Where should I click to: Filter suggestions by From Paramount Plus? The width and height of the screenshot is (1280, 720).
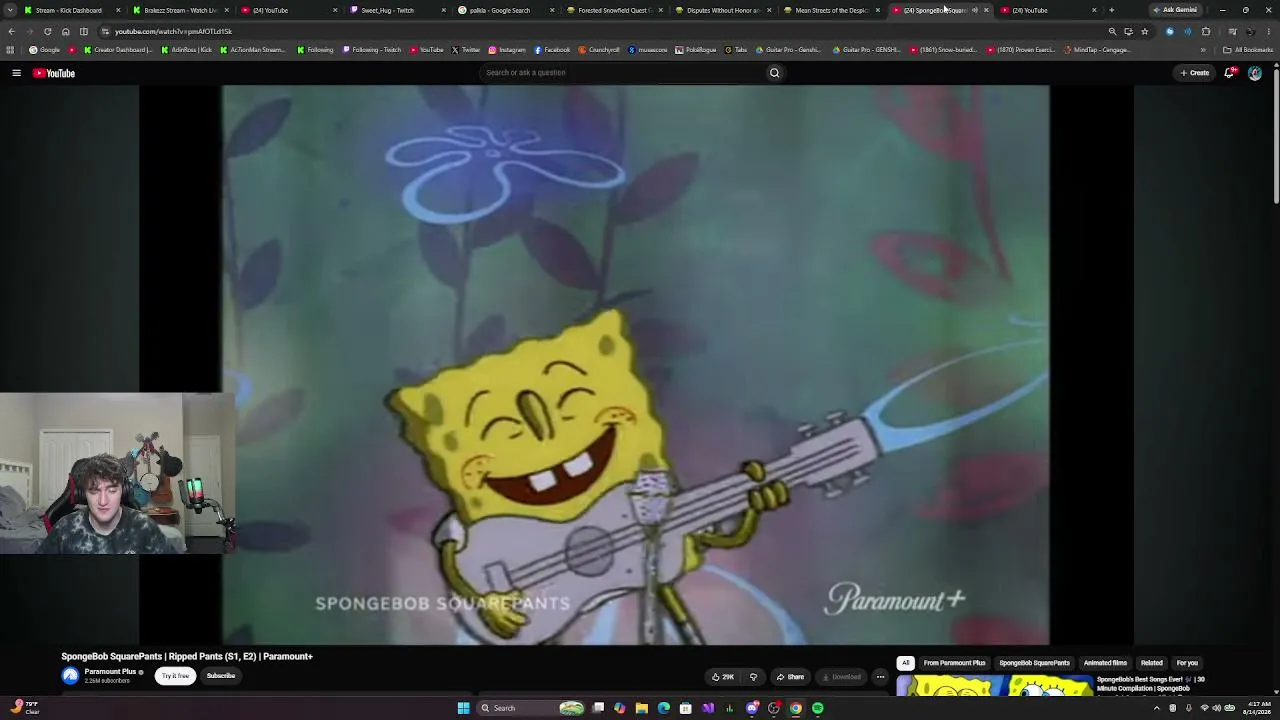954,663
